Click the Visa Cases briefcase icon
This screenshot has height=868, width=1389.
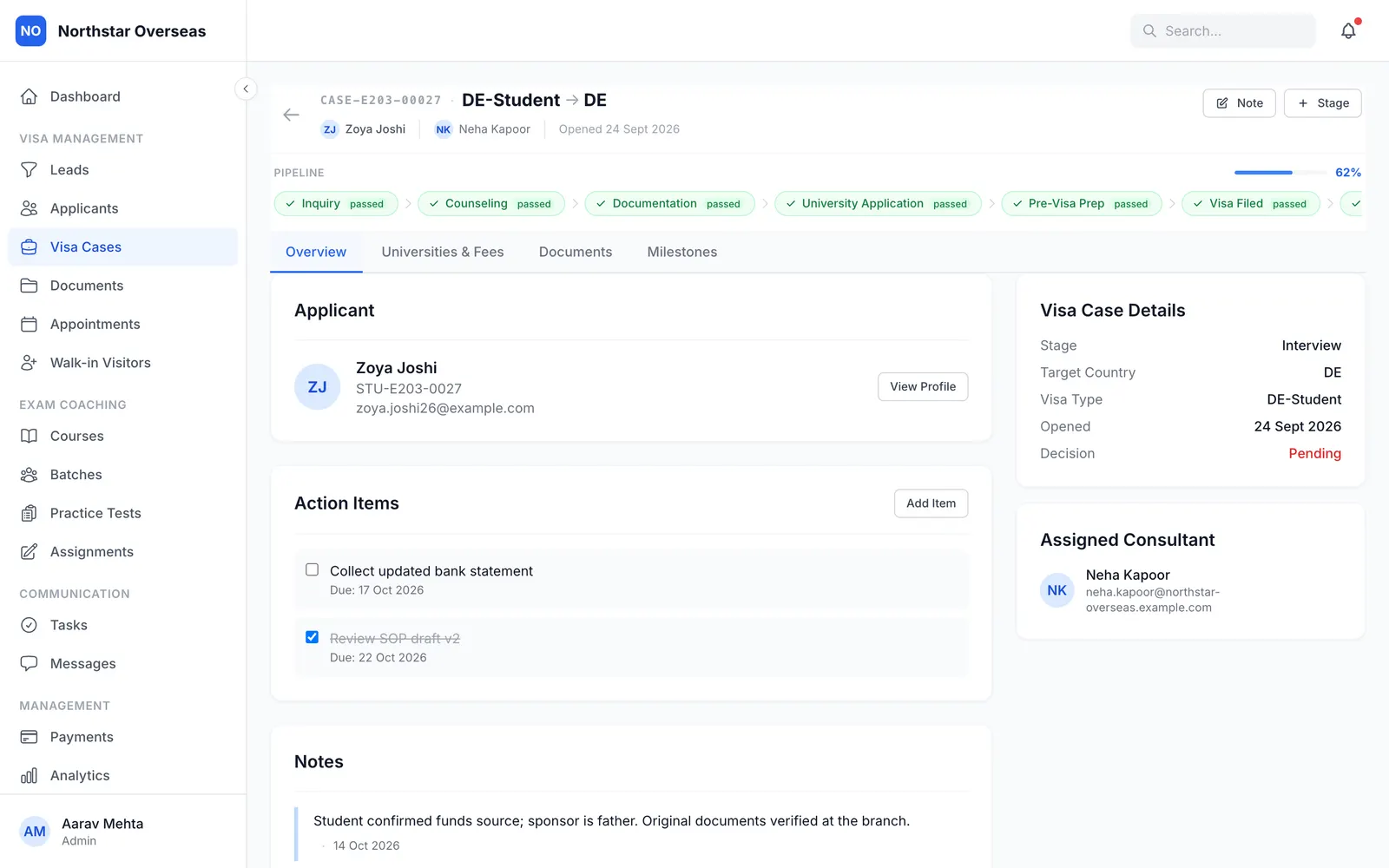click(x=29, y=247)
